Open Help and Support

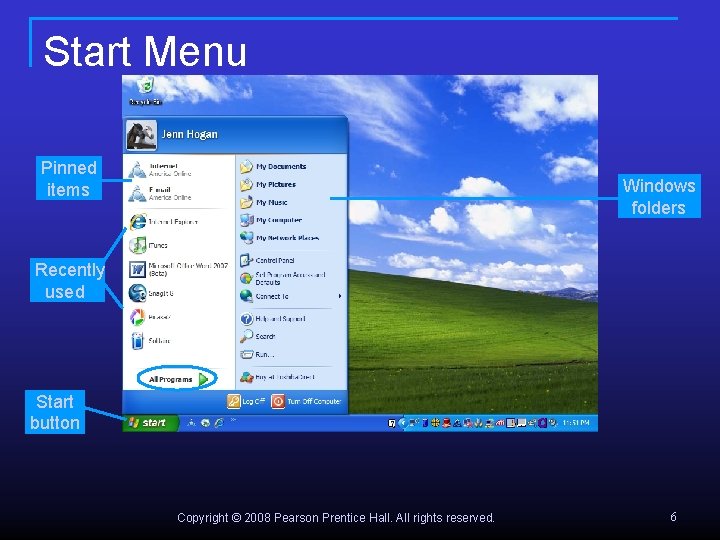[291, 318]
